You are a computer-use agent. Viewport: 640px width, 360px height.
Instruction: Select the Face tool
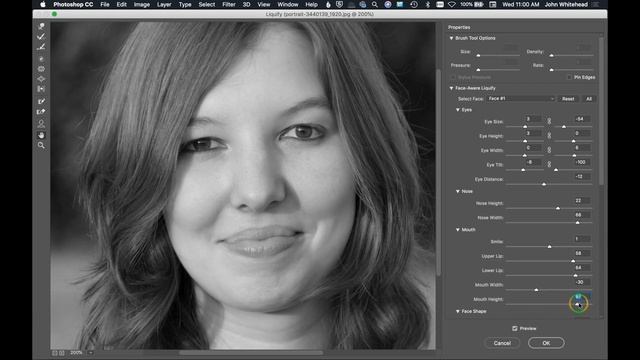(41, 123)
